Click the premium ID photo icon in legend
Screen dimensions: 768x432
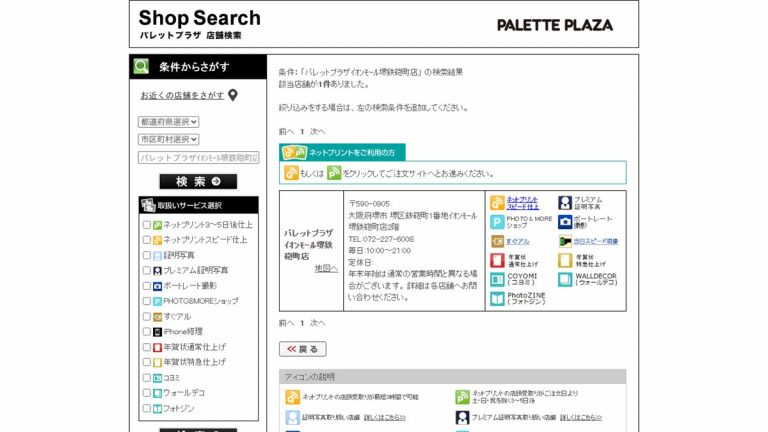[x=462, y=417]
